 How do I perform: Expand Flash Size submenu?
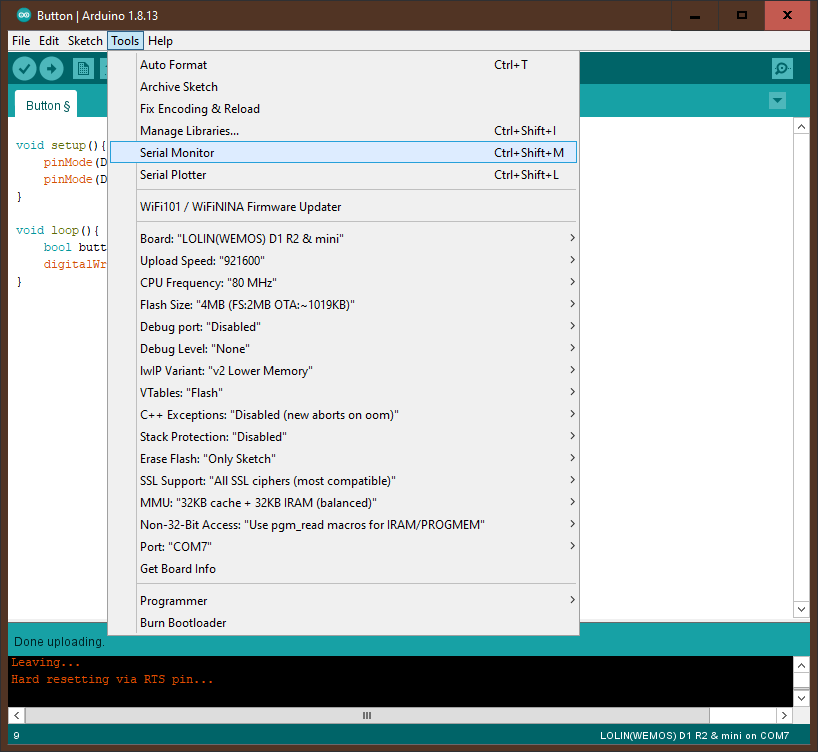(343, 304)
